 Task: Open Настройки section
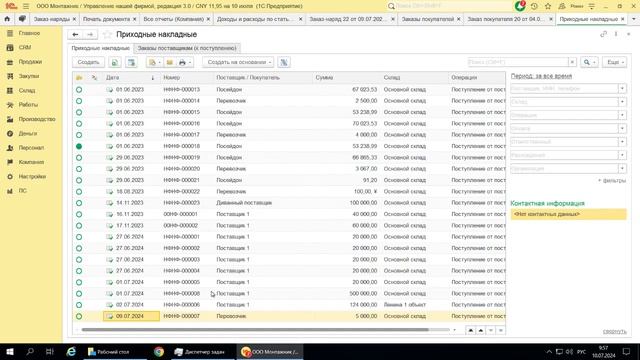(32, 176)
